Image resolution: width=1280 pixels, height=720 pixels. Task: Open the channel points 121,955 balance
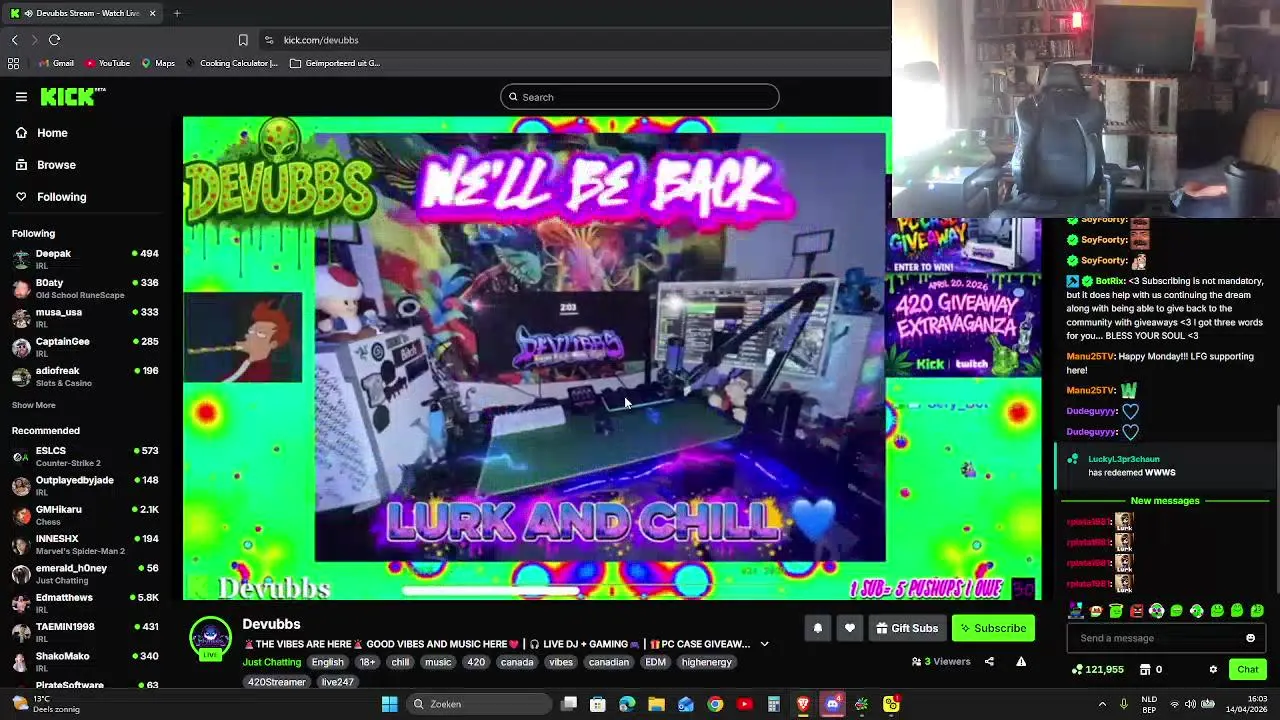click(1097, 669)
